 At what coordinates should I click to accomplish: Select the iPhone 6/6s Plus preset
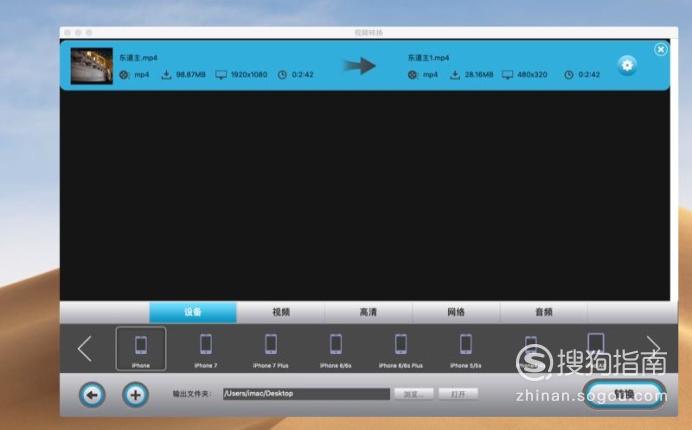401,351
